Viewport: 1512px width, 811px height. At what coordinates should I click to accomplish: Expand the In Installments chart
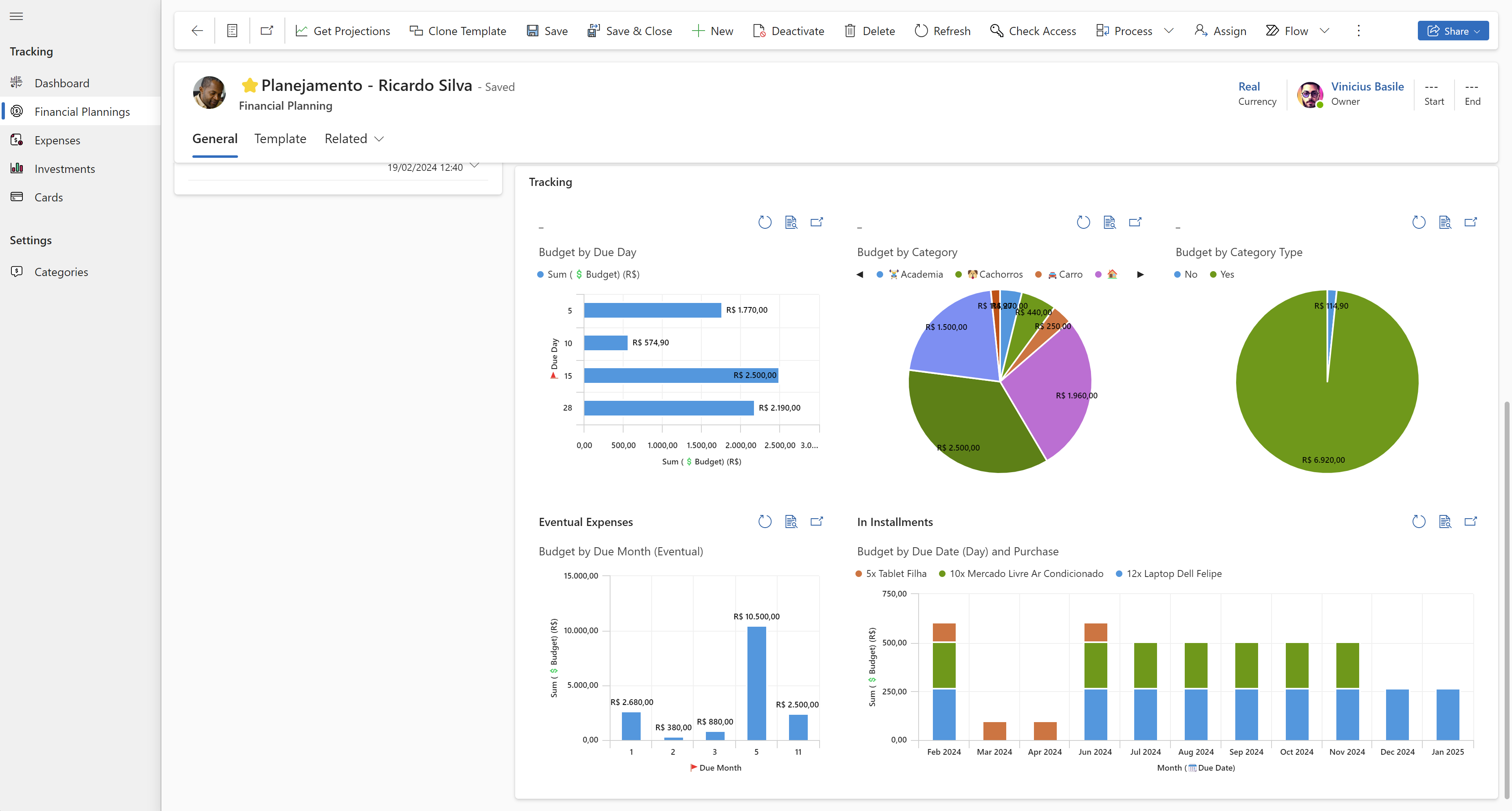[1470, 522]
